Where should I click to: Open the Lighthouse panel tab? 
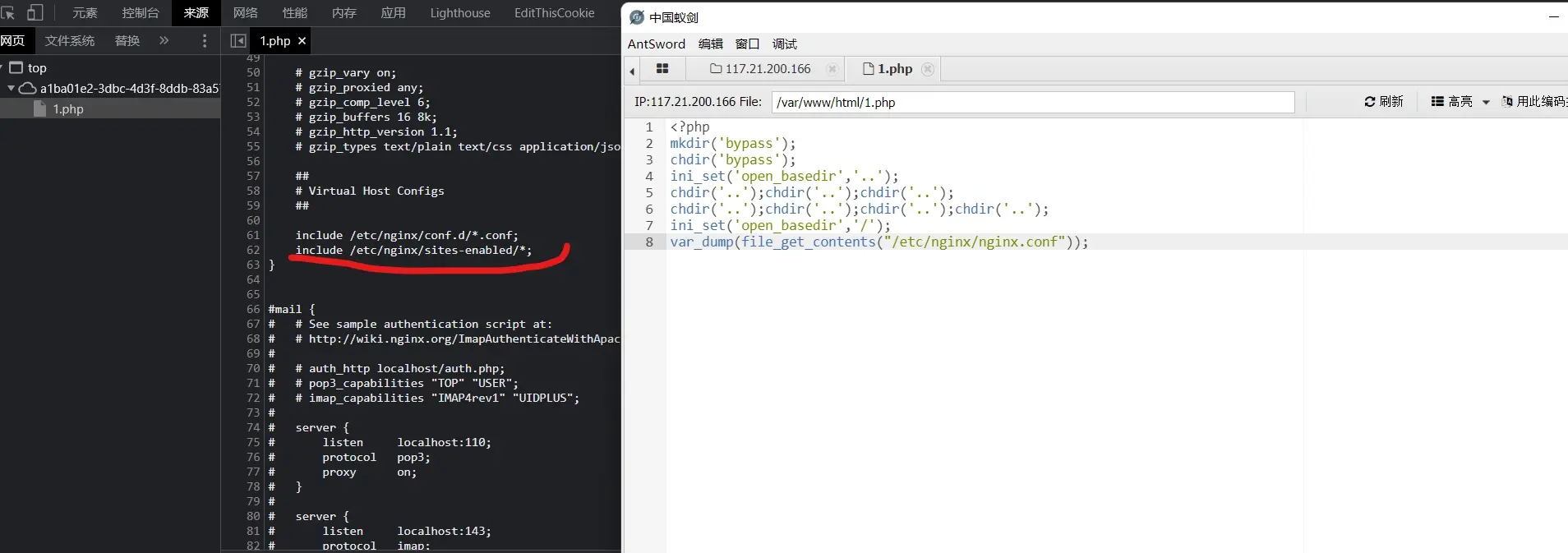coord(459,13)
